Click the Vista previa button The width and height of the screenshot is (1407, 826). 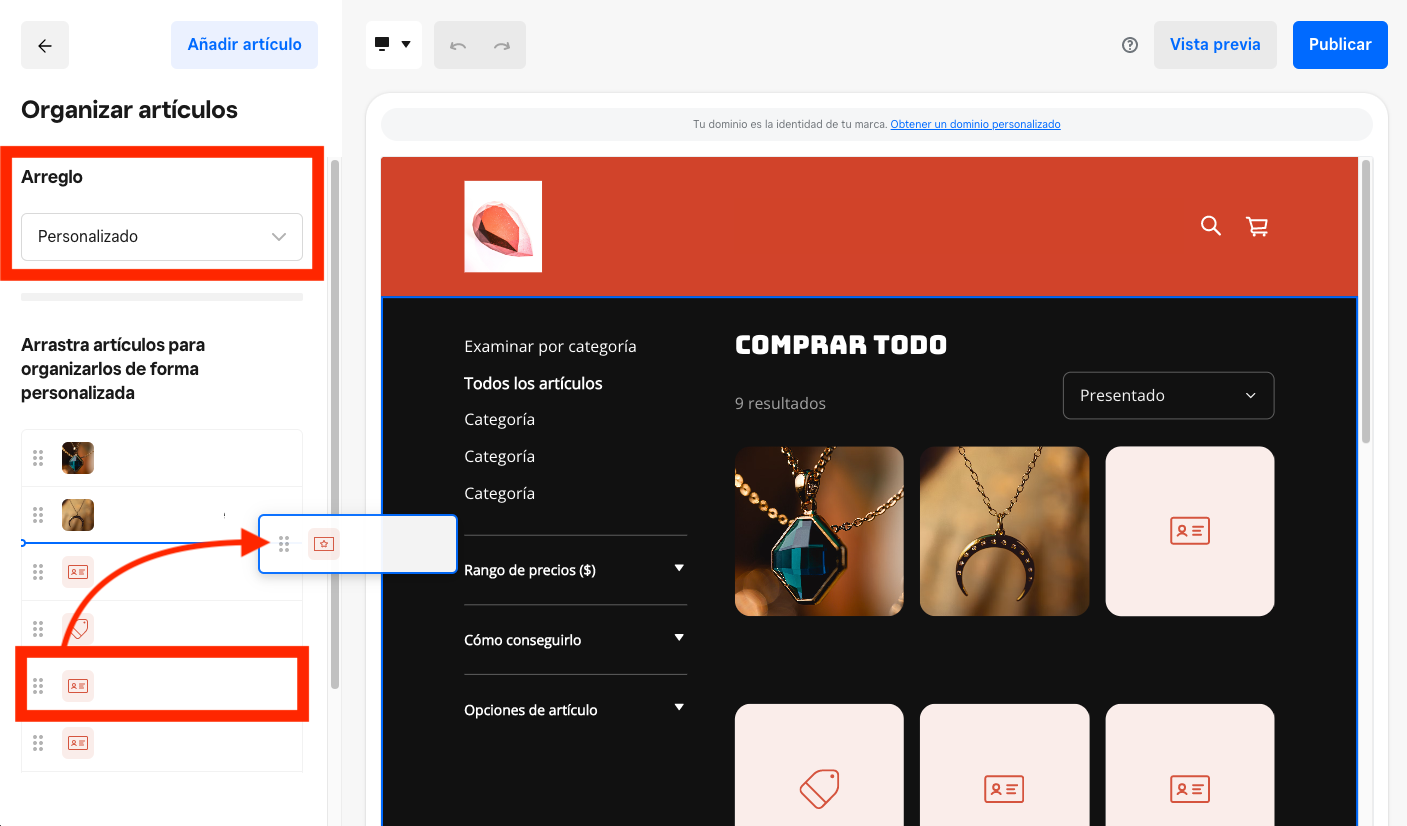point(1215,45)
